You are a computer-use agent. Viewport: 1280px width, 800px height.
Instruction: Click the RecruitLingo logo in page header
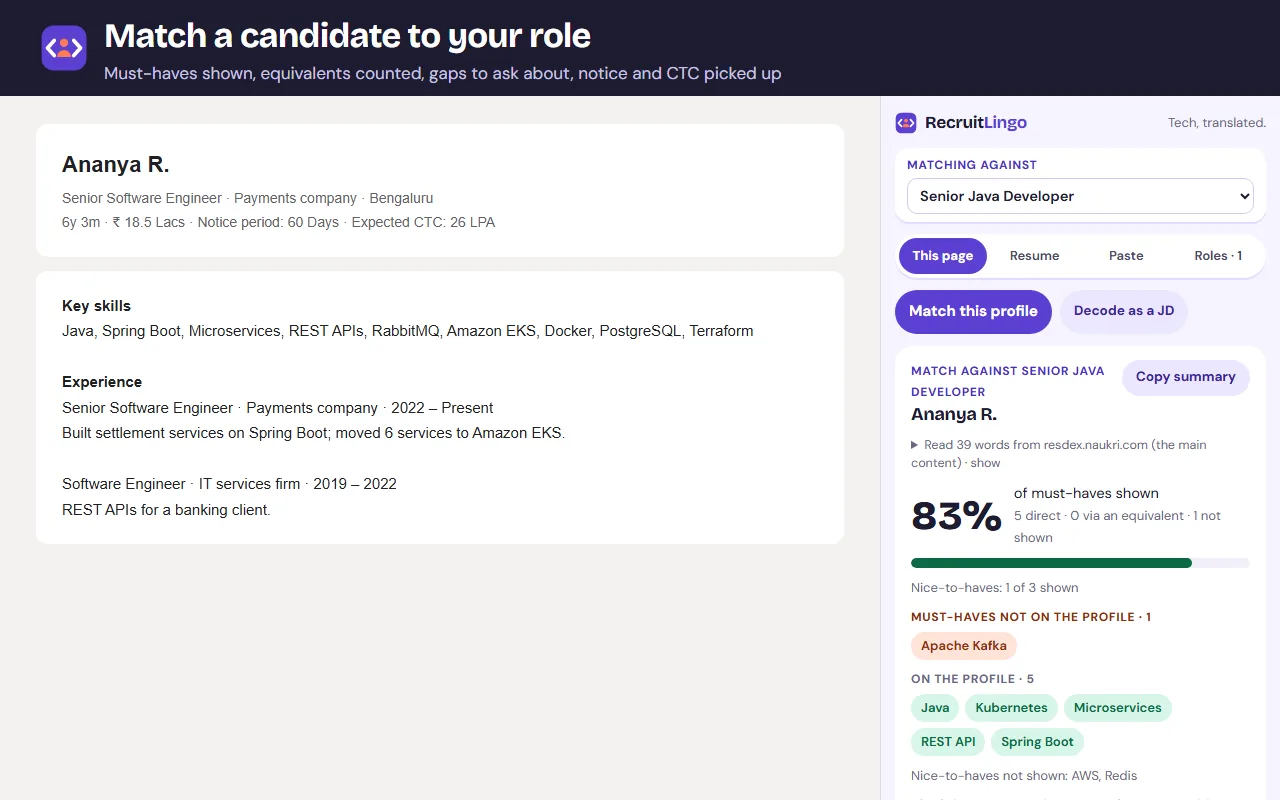[x=64, y=48]
